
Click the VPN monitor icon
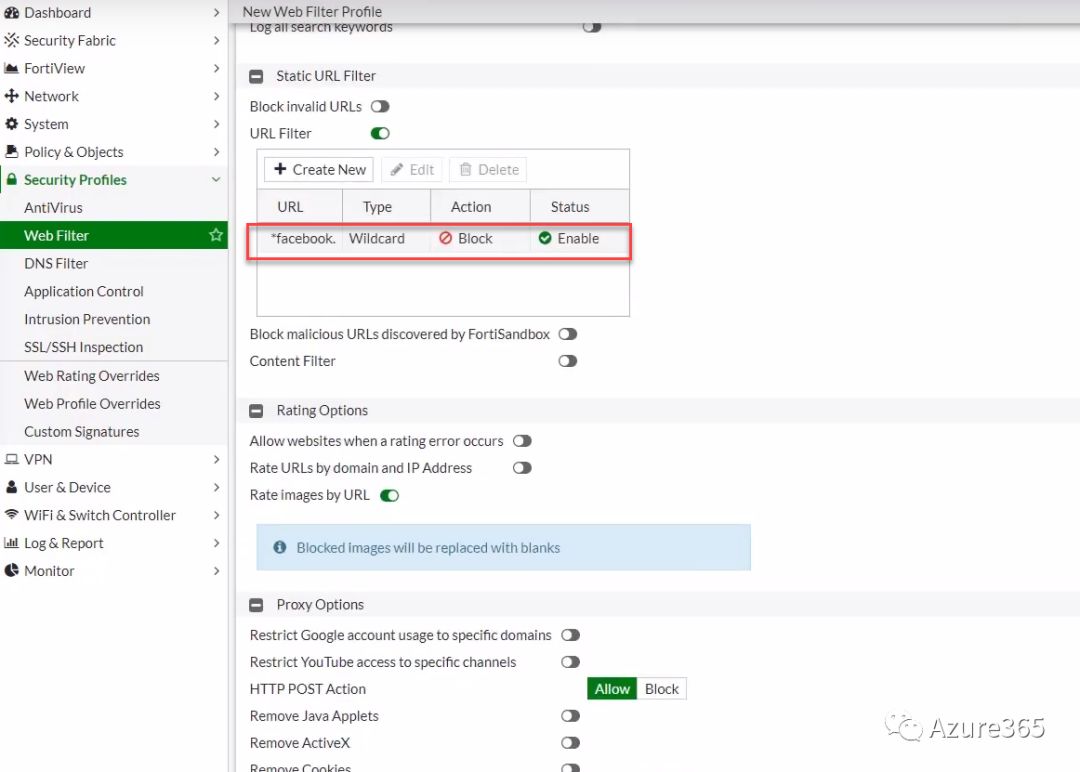(12, 460)
